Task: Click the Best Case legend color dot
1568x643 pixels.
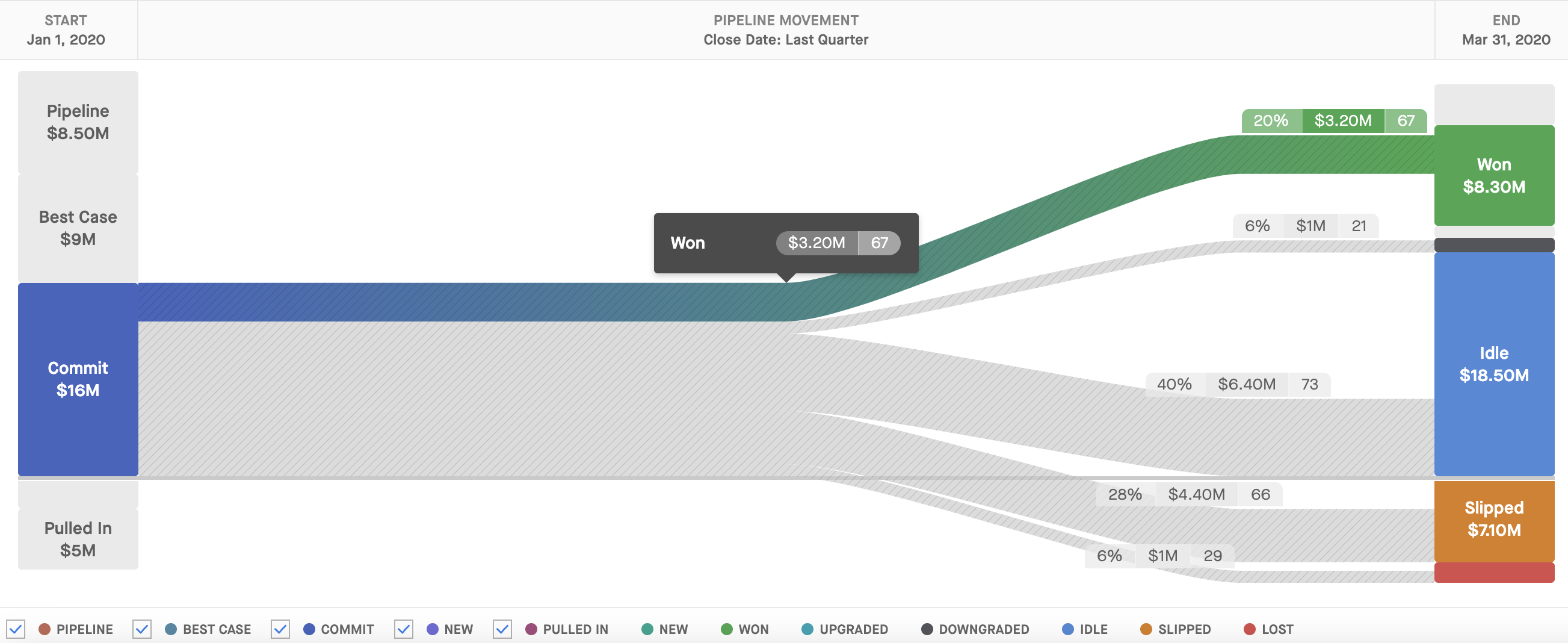Action: tap(171, 629)
